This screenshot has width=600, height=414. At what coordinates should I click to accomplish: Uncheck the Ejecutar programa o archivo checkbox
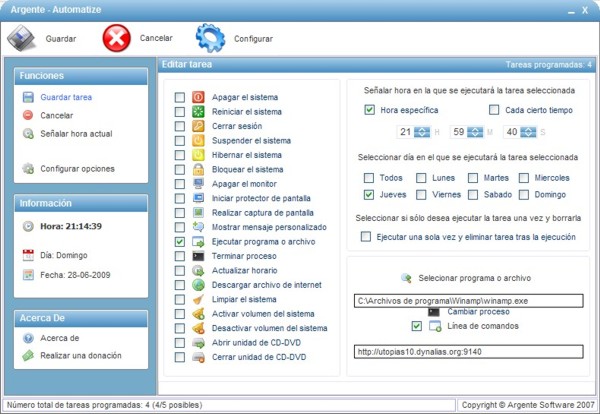click(x=179, y=241)
